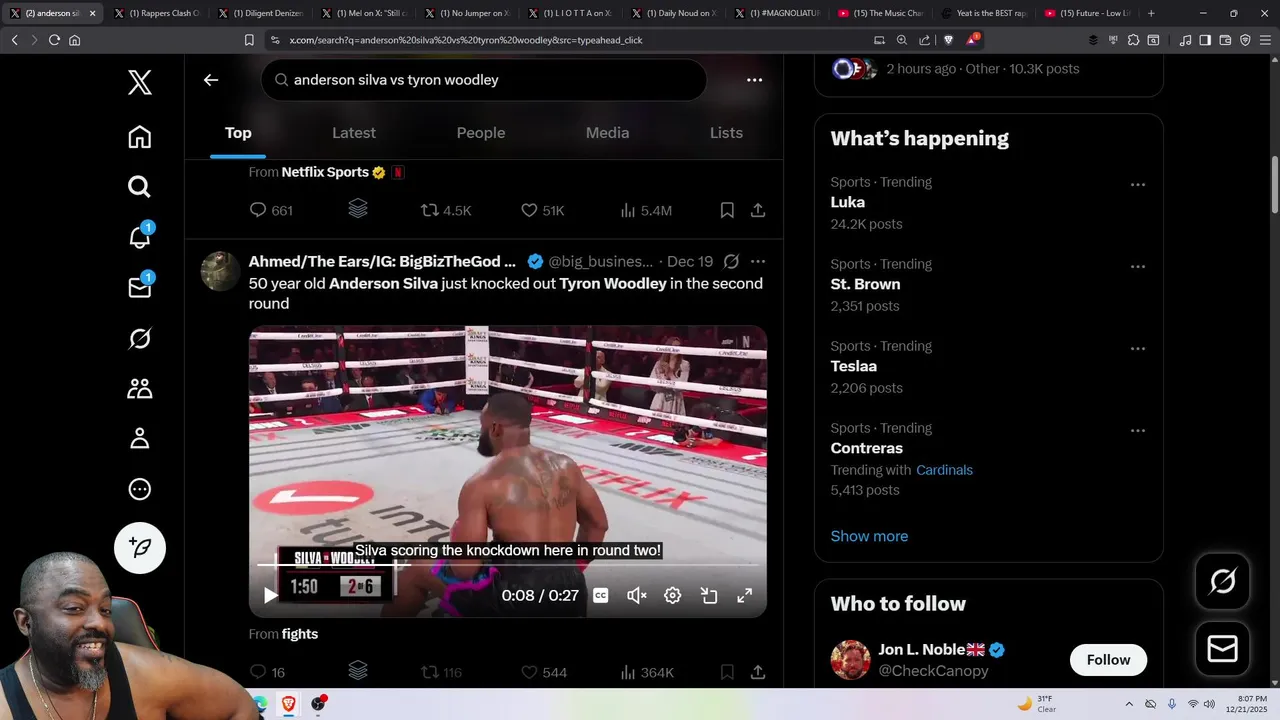The height and width of the screenshot is (720, 1280).
Task: Open Ahmed/The Ears profile avatar
Action: (220, 271)
